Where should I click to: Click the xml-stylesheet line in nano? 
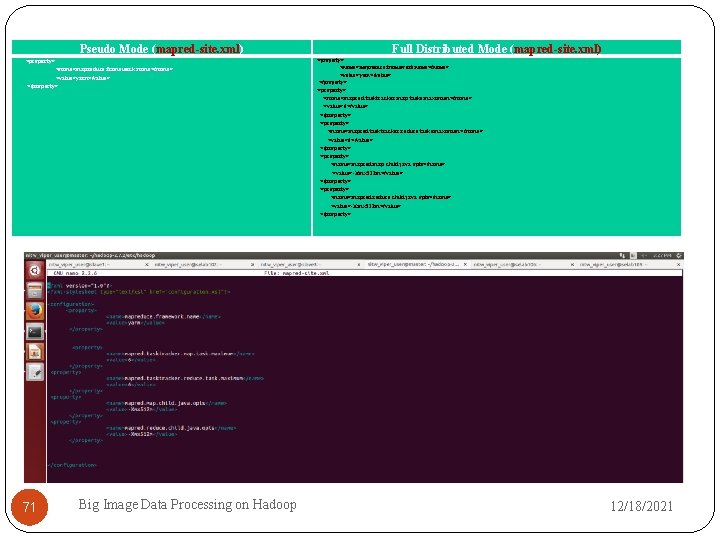pyautogui.click(x=139, y=292)
